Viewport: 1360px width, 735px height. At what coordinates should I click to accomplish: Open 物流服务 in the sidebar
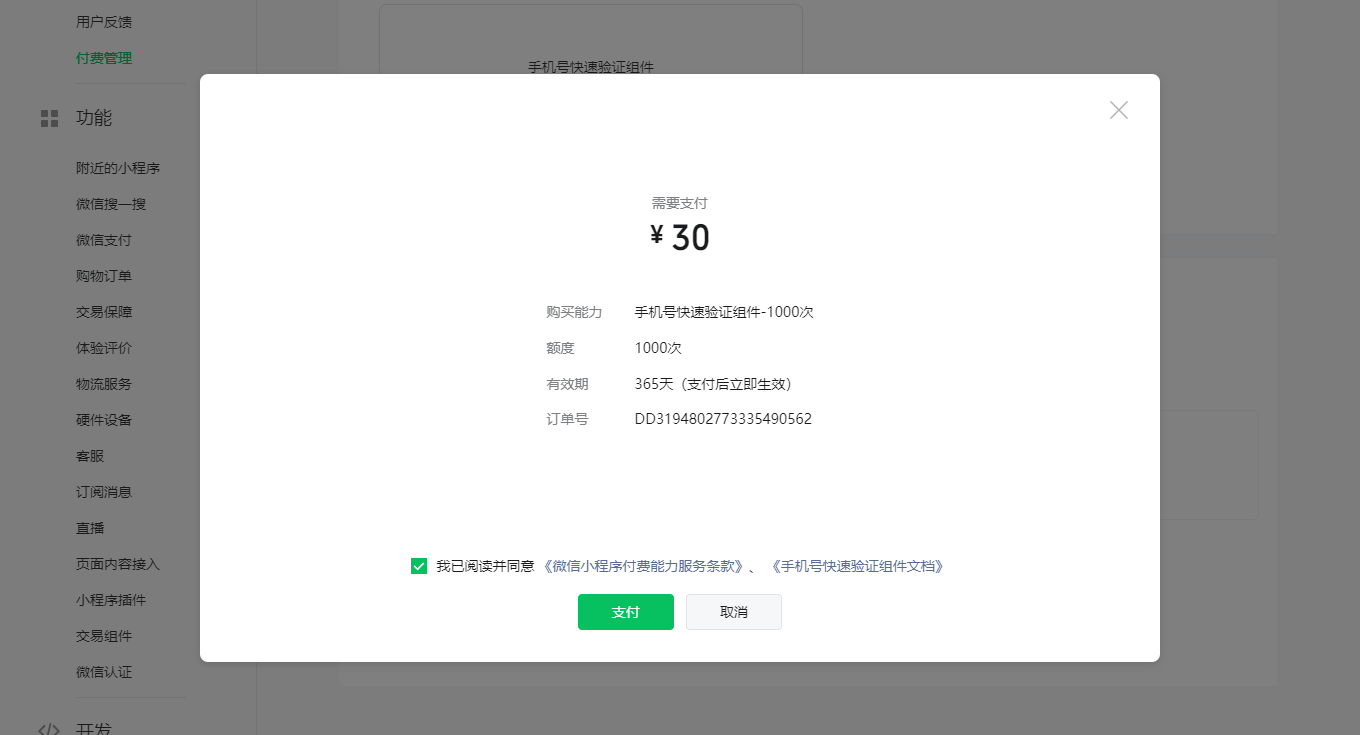pos(104,384)
